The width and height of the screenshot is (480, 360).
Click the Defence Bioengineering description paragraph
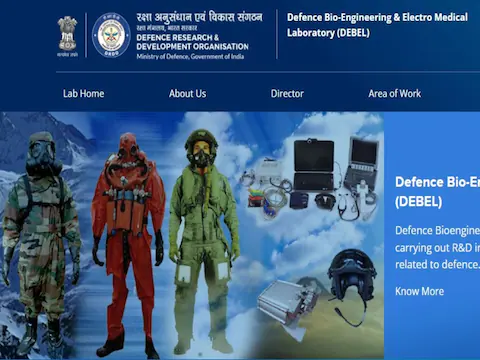[x=437, y=248]
